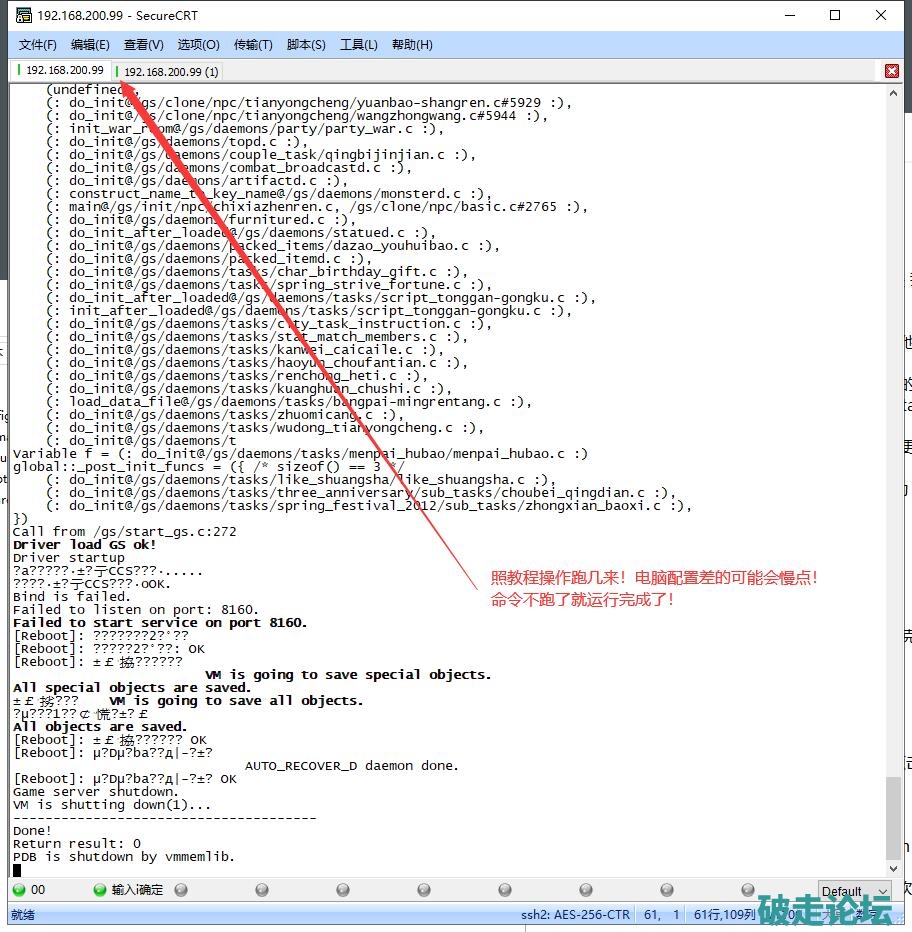The image size is (912, 932).
Task: Switch to the first 192.168.200.99 tab
Action: click(x=62, y=70)
